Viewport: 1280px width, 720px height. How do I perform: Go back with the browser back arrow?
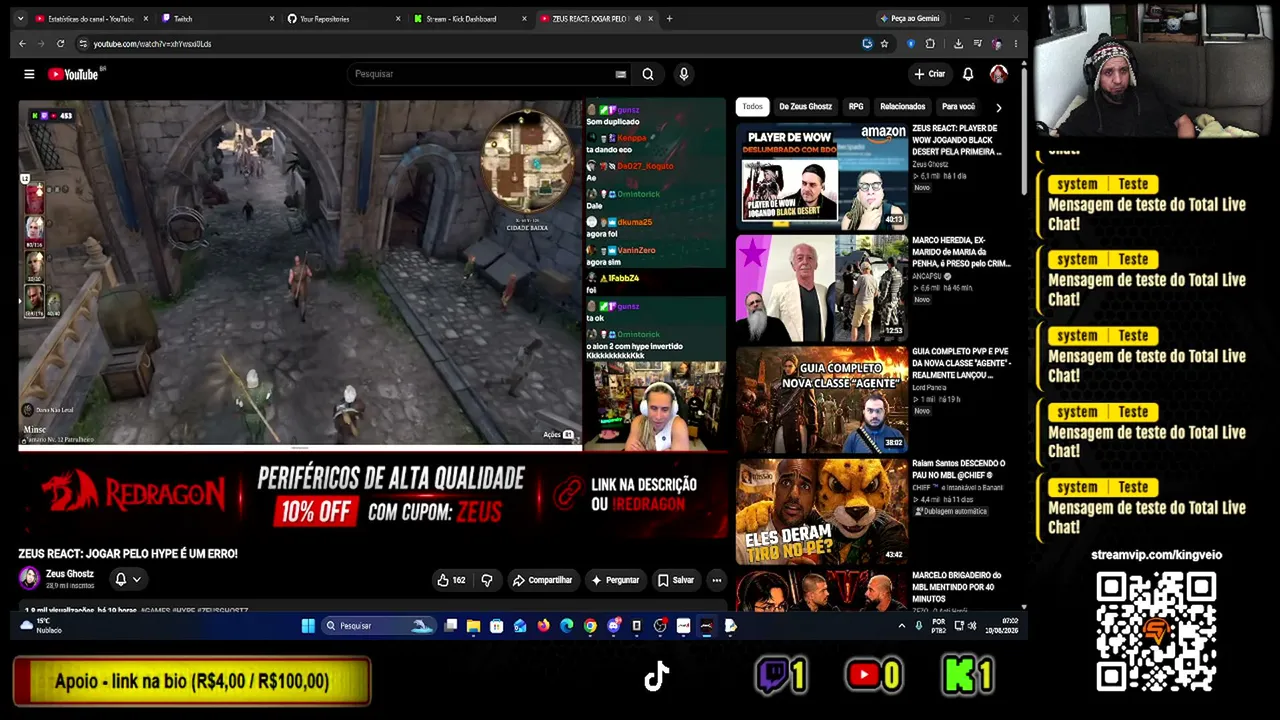(22, 44)
